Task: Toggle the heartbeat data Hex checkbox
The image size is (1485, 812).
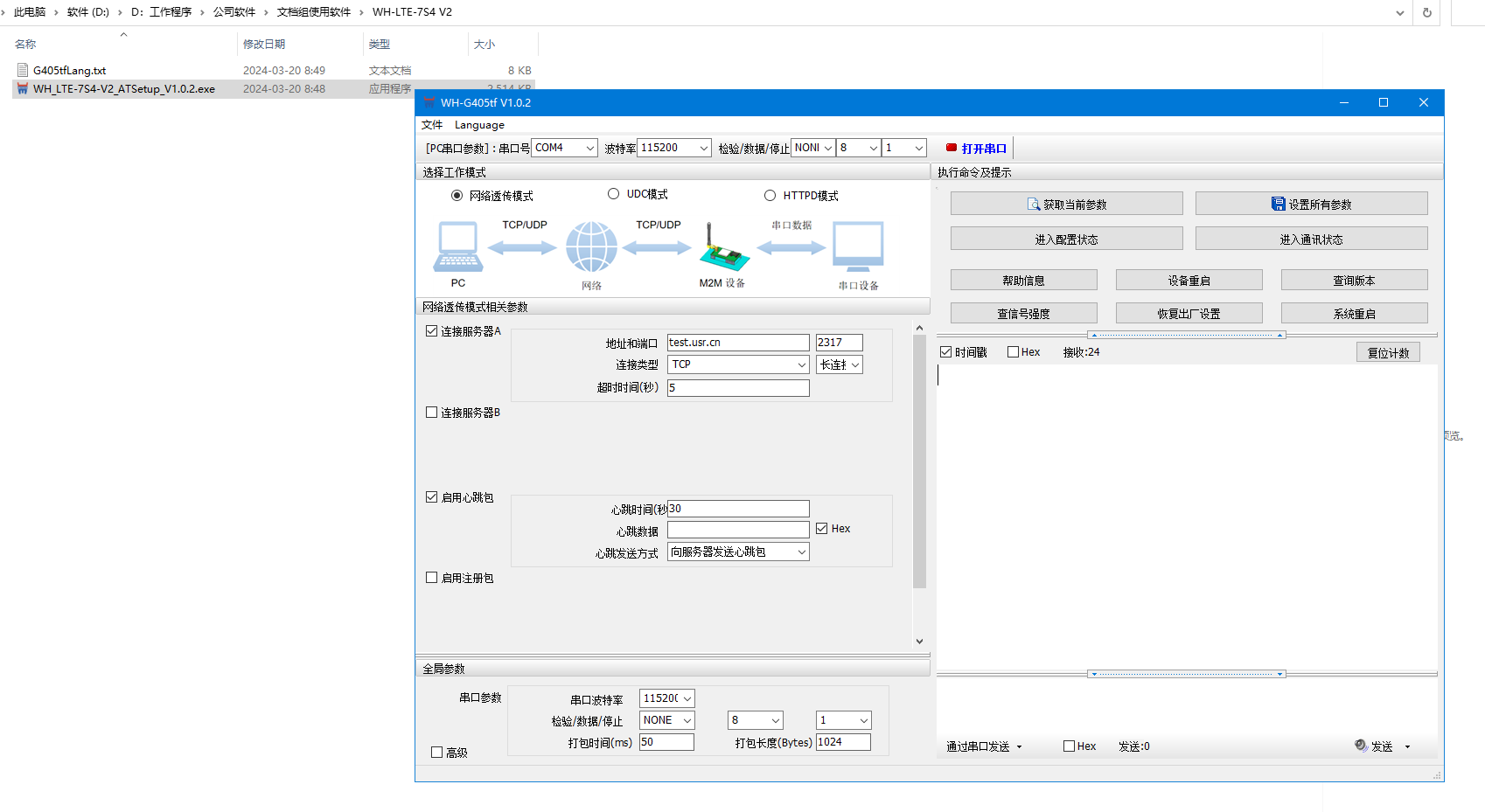Action: (x=822, y=529)
